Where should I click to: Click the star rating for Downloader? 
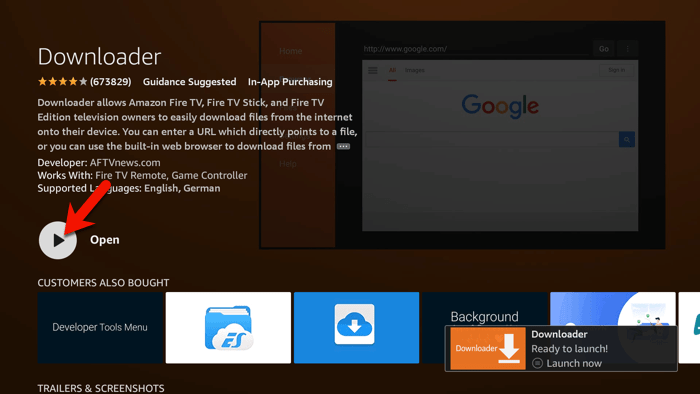(62, 82)
